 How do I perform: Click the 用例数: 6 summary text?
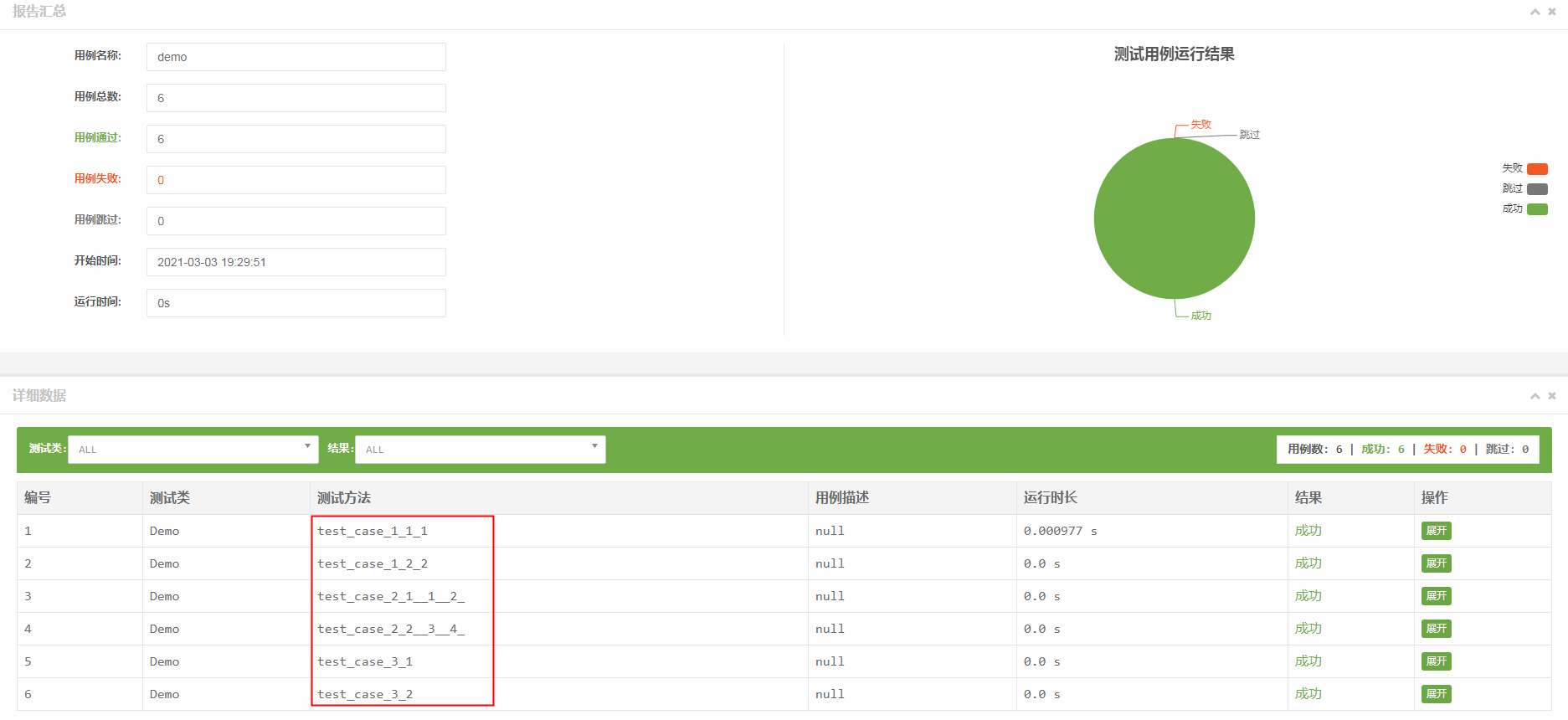[1315, 450]
